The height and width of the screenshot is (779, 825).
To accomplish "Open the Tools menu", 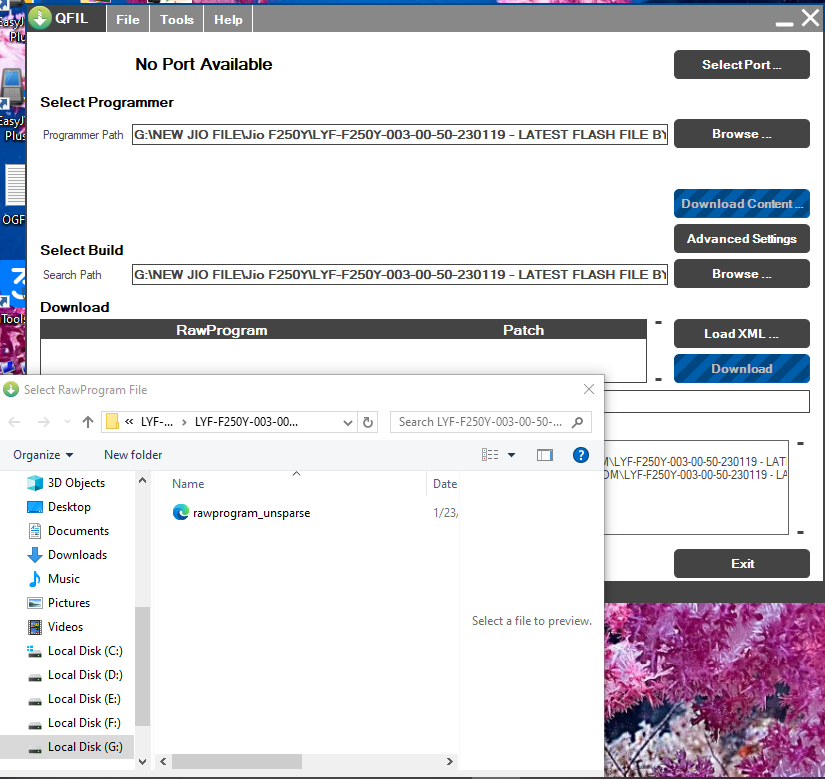I will pyautogui.click(x=177, y=19).
